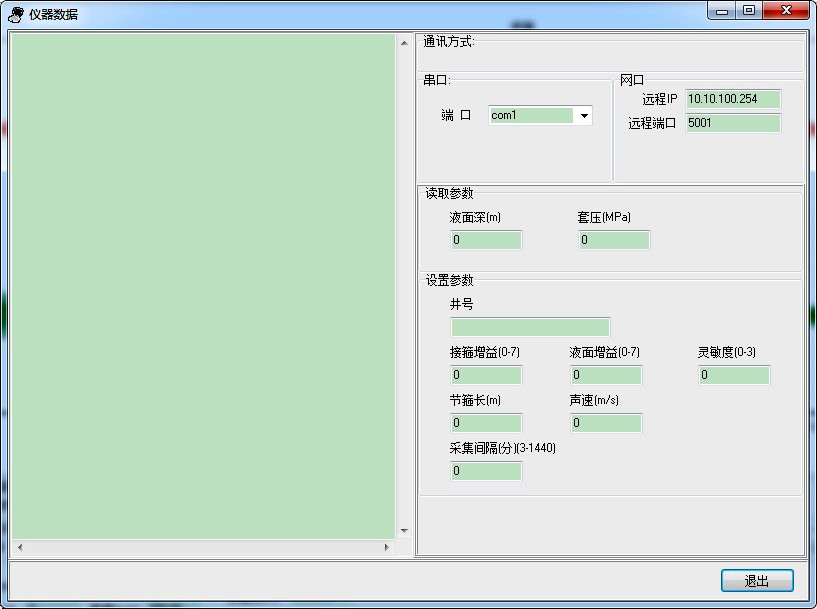Click the right arrow of horizontal scrollbar
The image size is (817, 609).
coord(387,548)
